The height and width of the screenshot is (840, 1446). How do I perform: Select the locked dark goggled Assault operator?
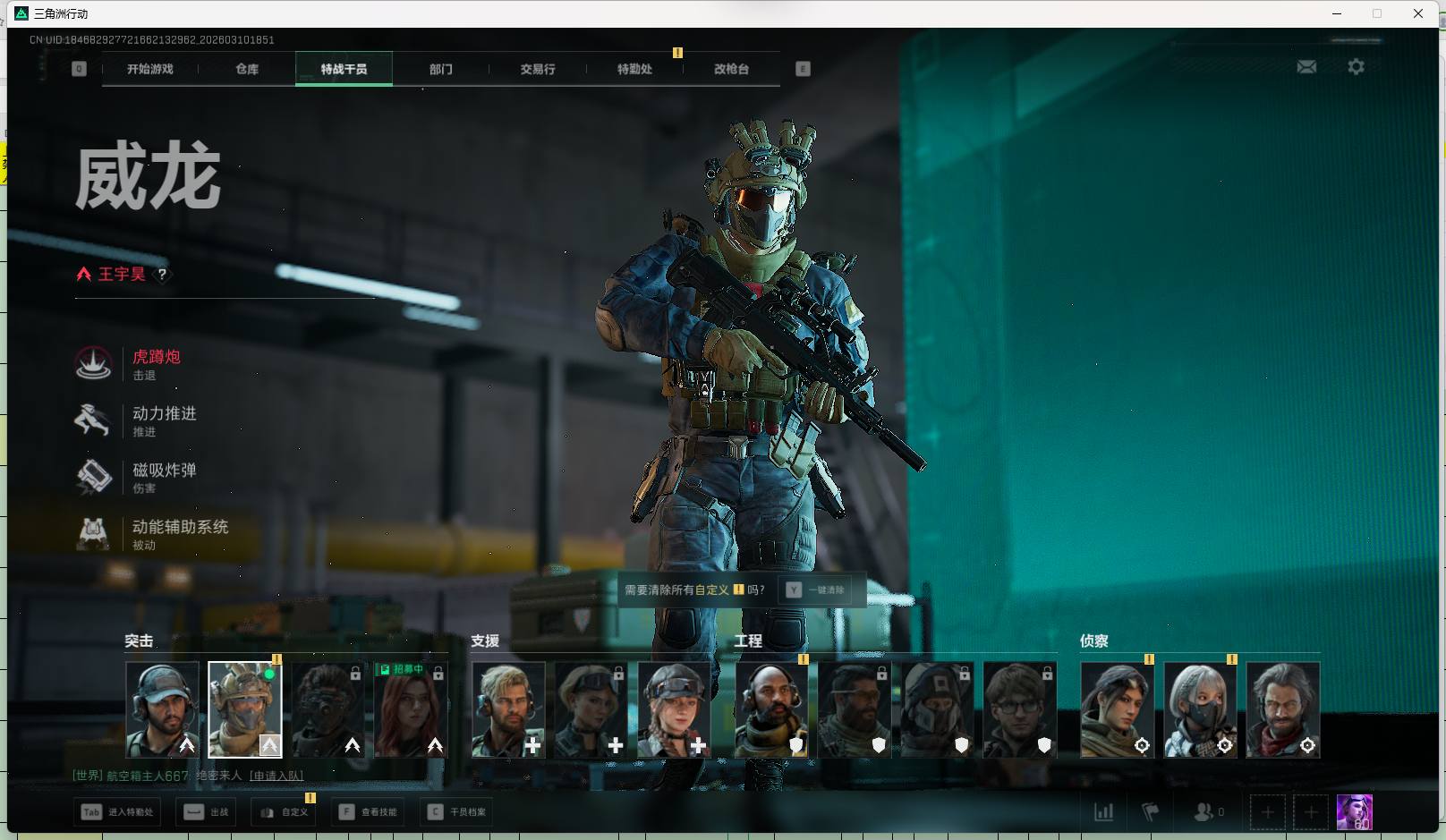click(x=327, y=710)
